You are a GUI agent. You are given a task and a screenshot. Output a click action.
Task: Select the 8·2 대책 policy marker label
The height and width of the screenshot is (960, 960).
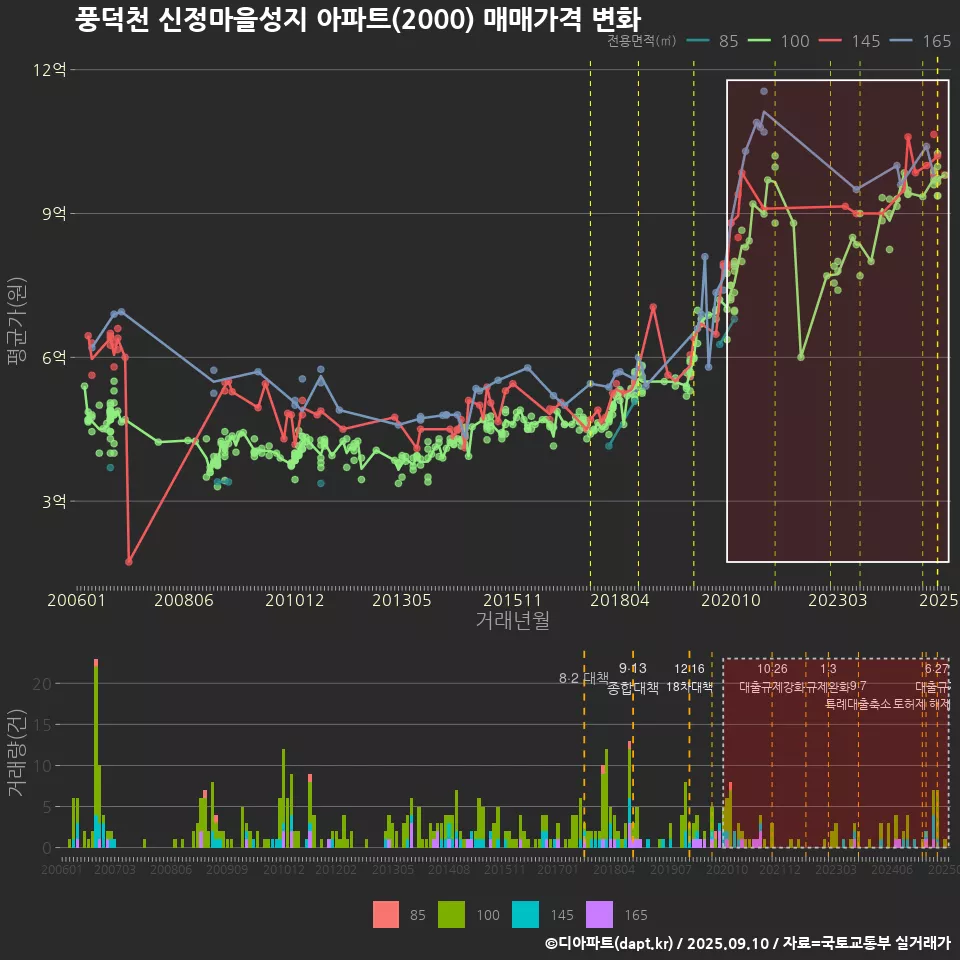coord(583,678)
